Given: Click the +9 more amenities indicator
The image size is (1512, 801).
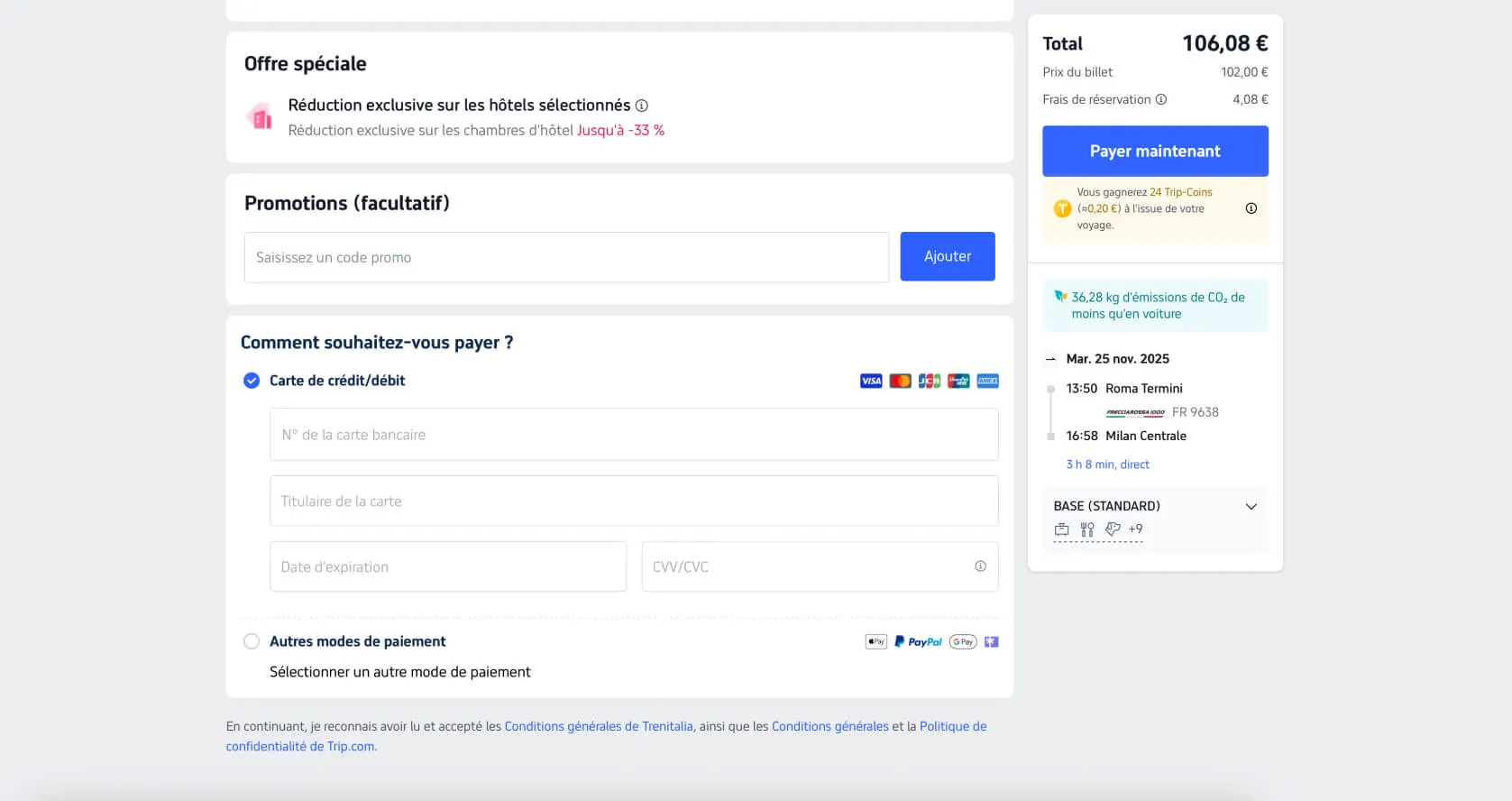Looking at the screenshot, I should pyautogui.click(x=1135, y=529).
